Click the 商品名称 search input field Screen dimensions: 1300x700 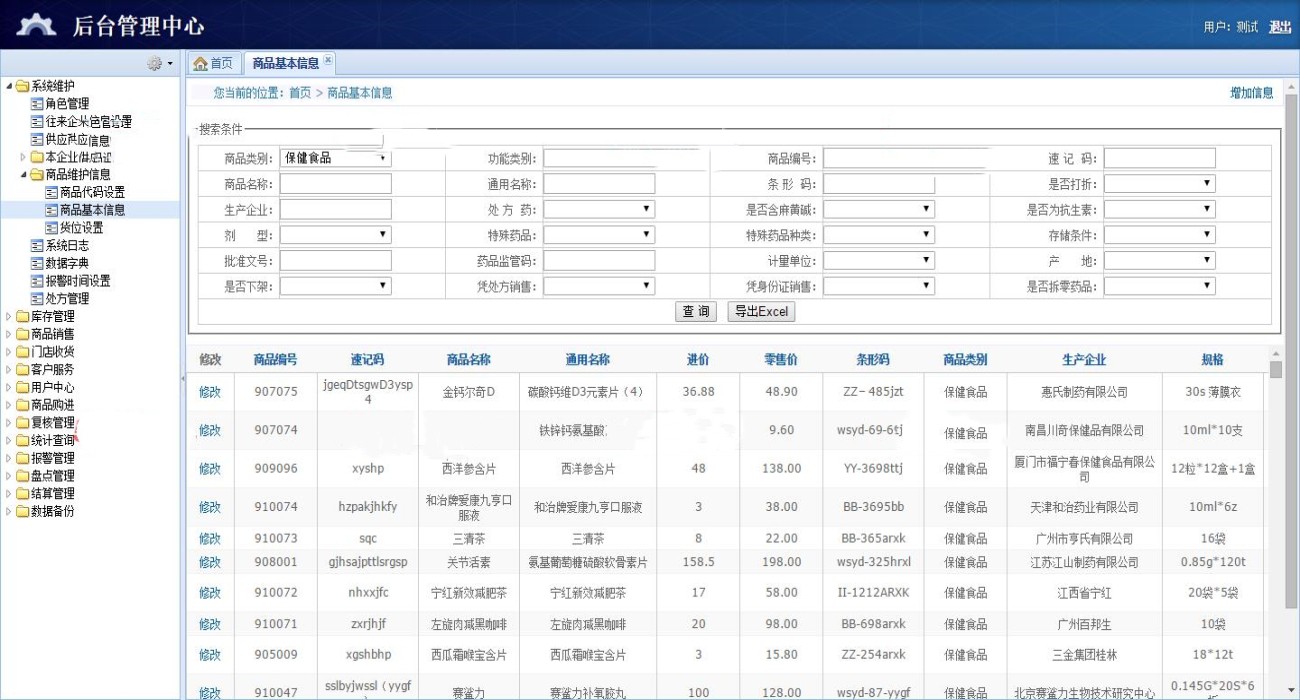(335, 184)
